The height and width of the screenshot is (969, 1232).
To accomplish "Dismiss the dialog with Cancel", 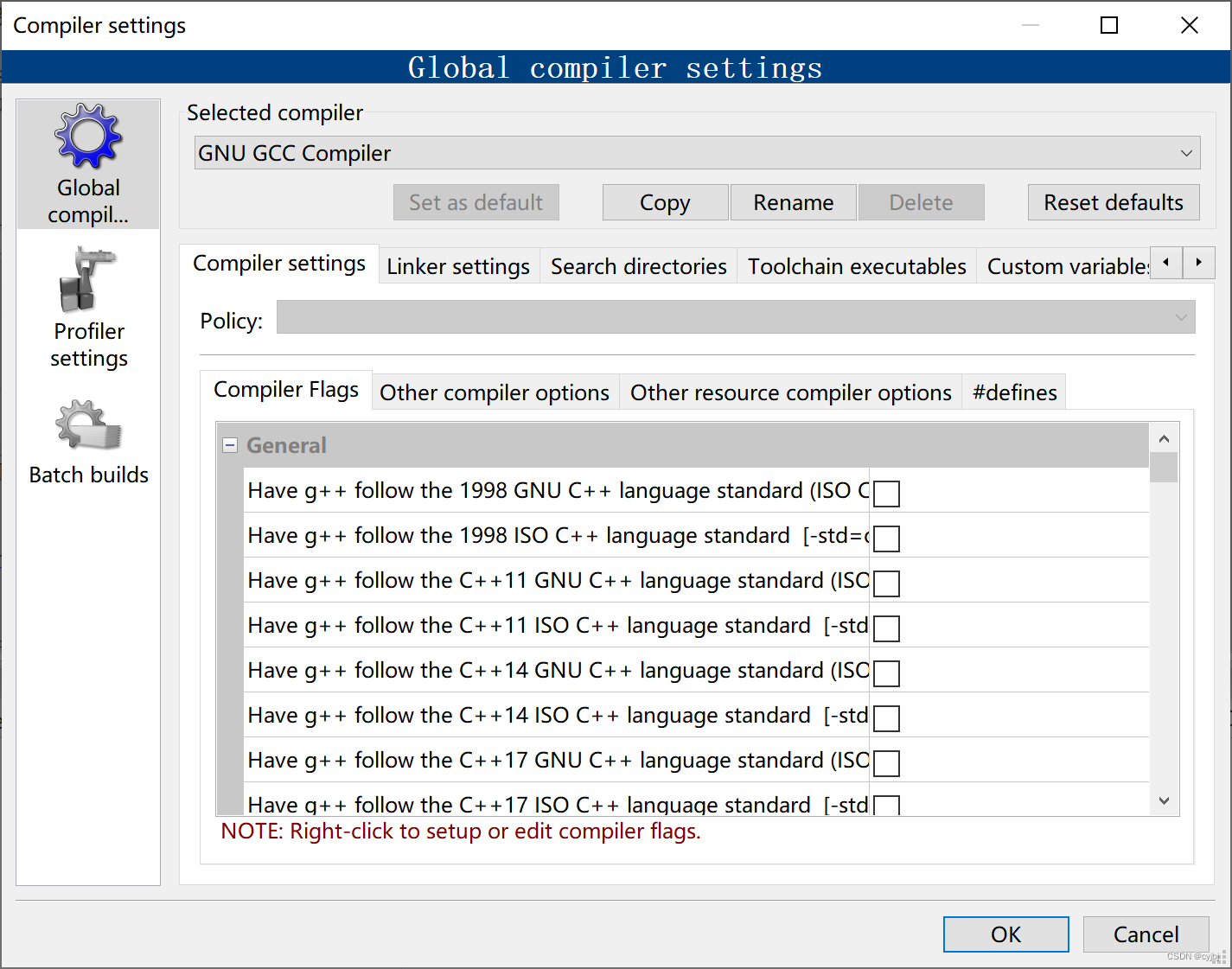I will point(1146,934).
